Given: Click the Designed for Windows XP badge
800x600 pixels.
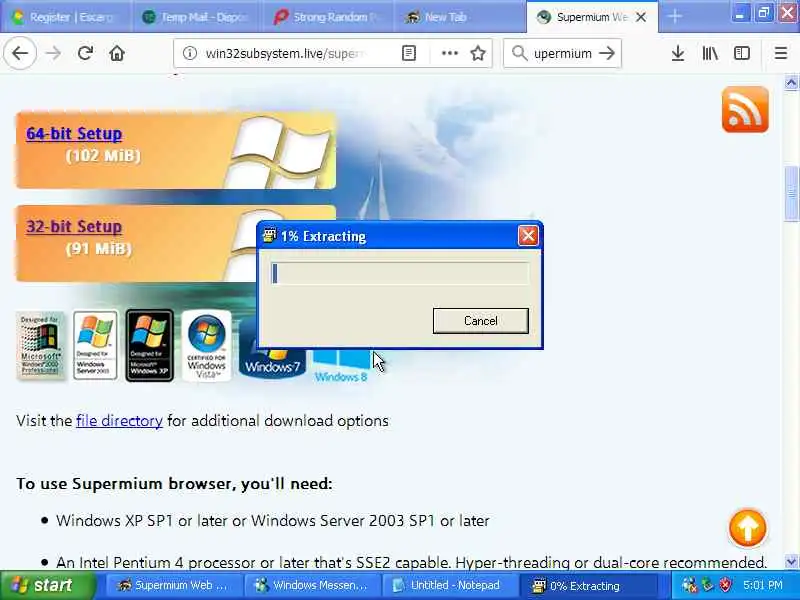Looking at the screenshot, I should coord(149,345).
